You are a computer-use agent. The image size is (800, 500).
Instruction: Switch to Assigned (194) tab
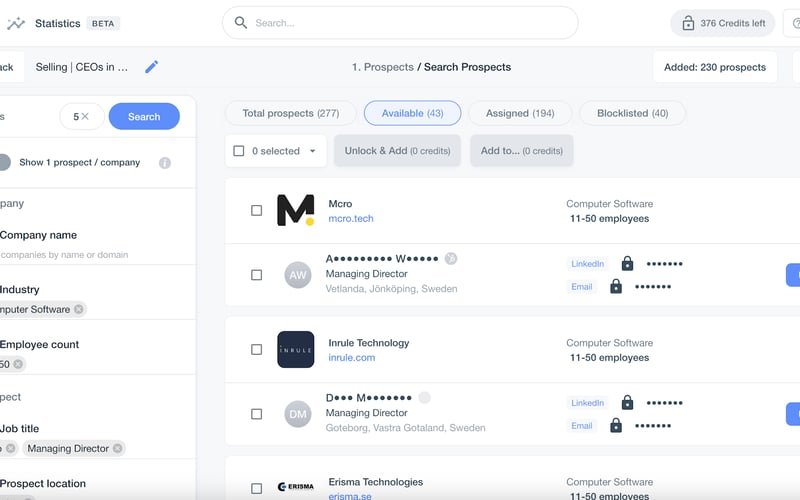[520, 113]
